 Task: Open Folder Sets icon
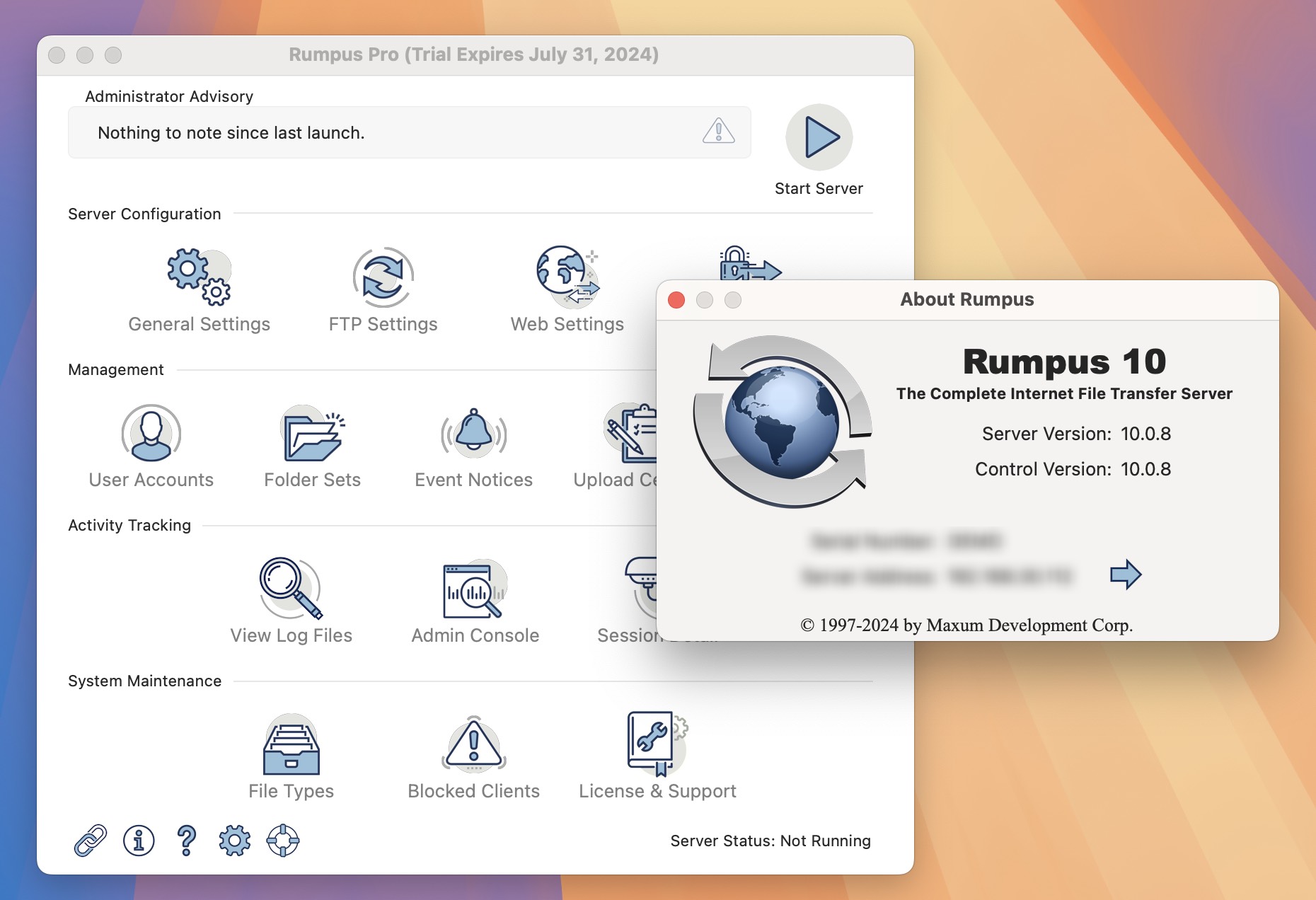312,433
